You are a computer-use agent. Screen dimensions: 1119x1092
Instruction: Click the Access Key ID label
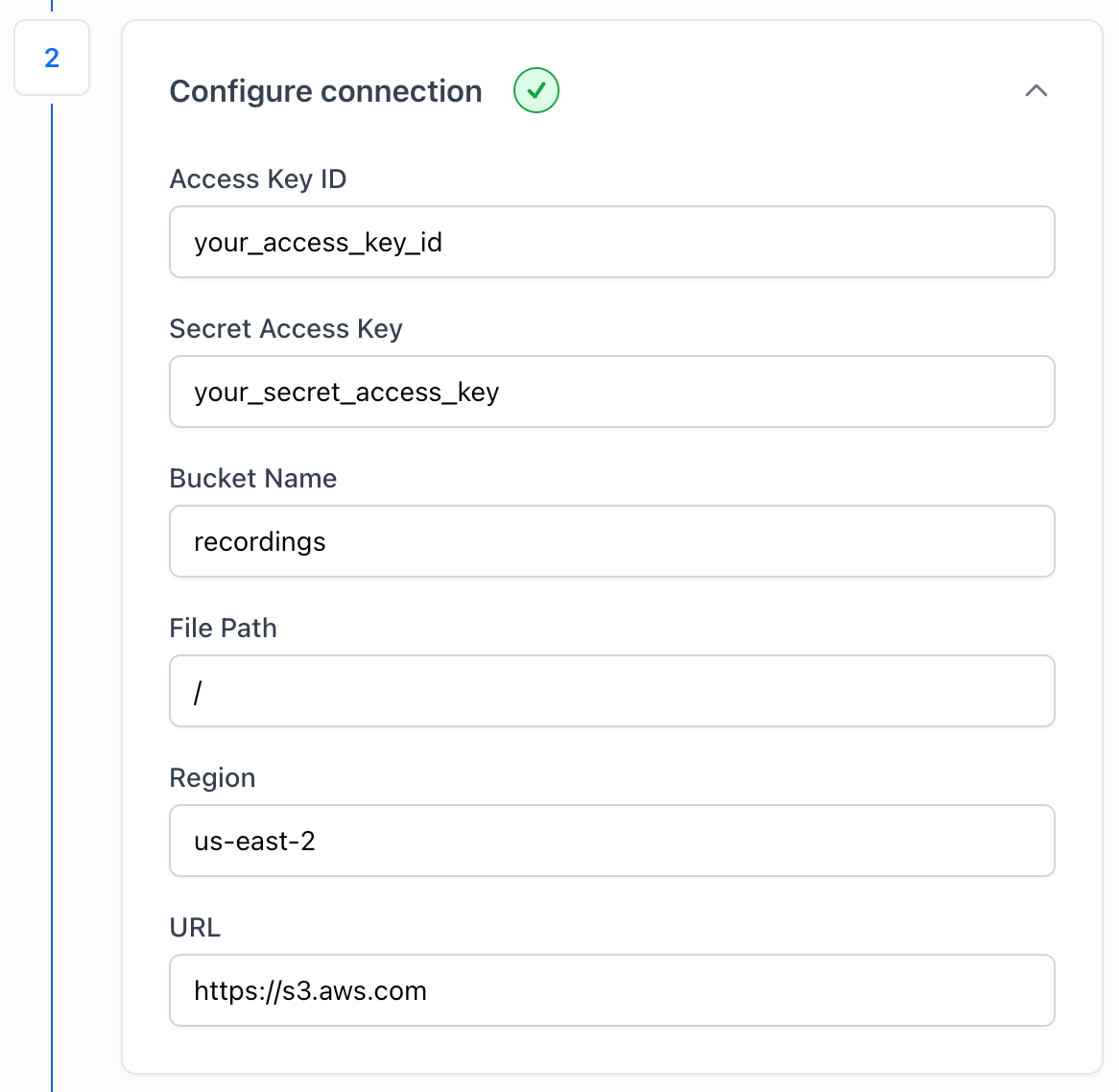[x=257, y=179]
